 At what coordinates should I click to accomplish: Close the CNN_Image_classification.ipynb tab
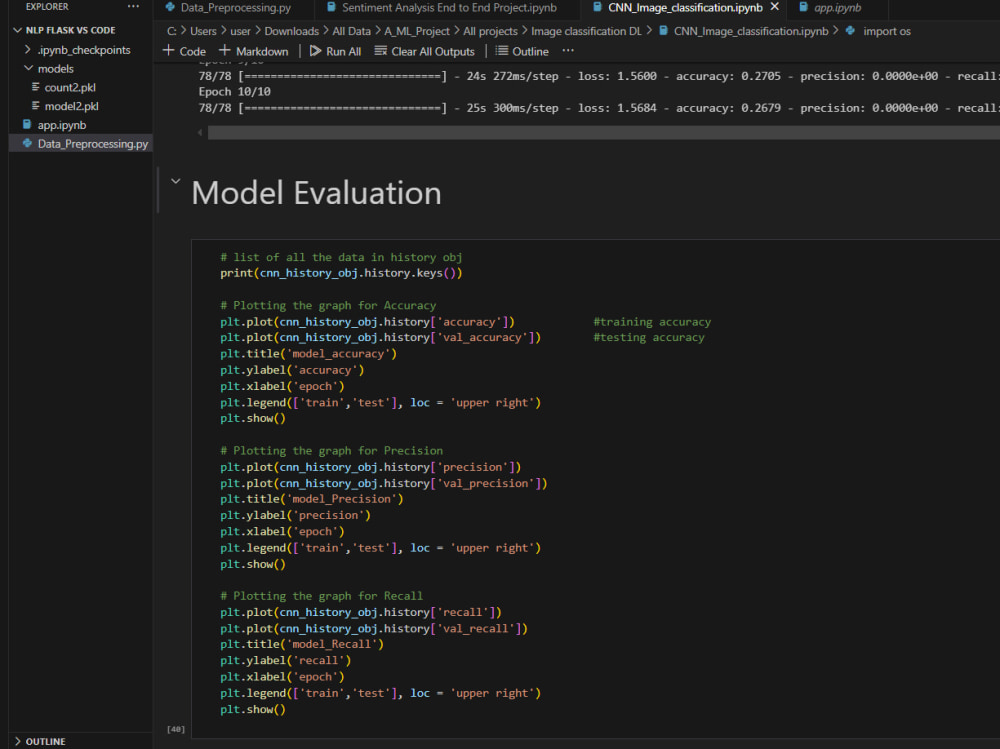(774, 6)
